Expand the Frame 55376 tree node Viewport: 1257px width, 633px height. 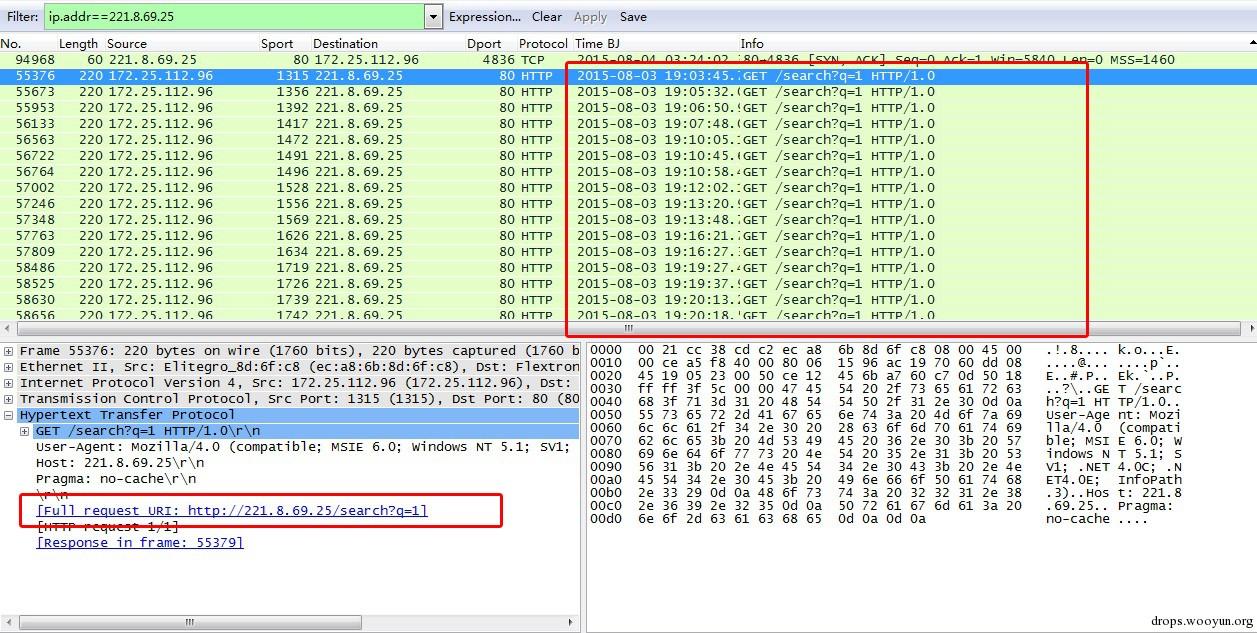point(9,351)
